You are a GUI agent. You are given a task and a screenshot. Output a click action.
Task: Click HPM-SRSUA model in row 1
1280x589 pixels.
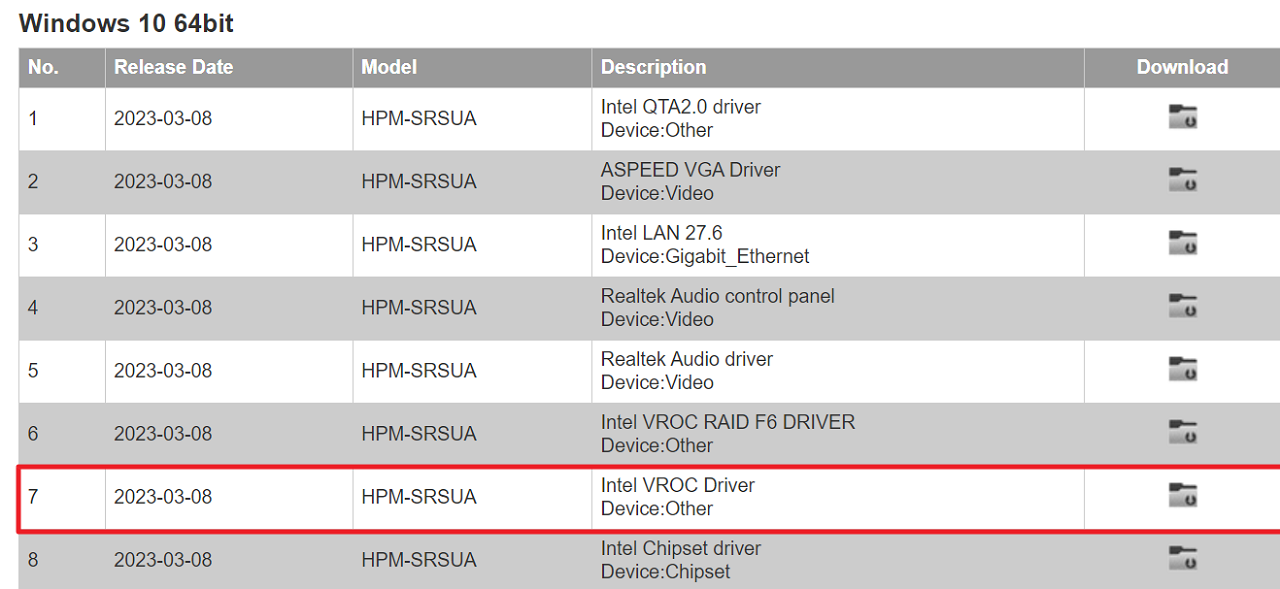tap(419, 118)
